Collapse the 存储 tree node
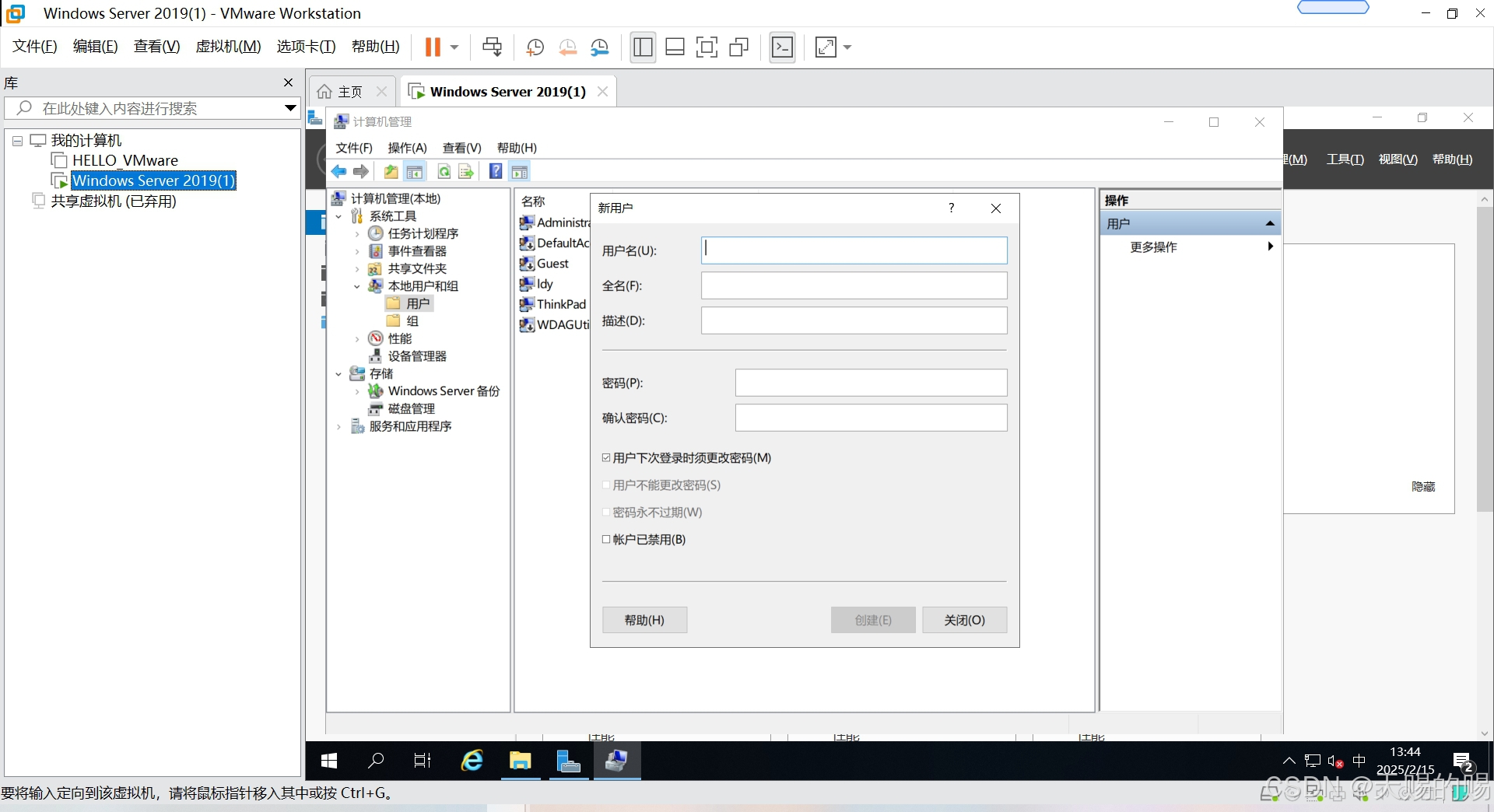 [x=338, y=374]
